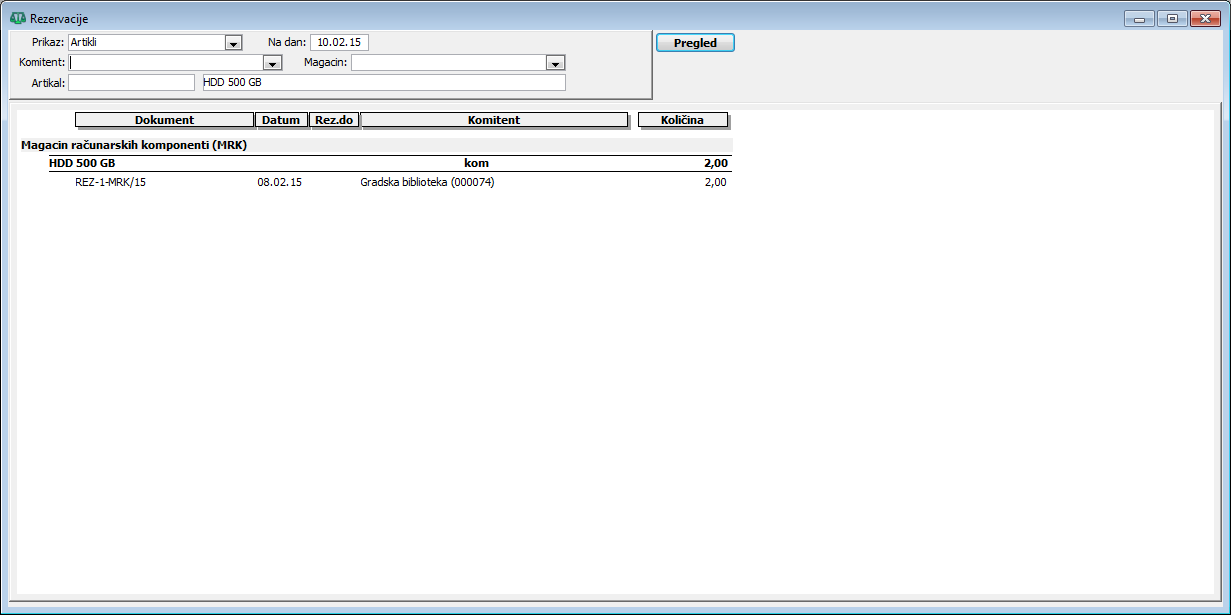1231x615 pixels.
Task: Click the Na dan date field
Action: click(339, 42)
